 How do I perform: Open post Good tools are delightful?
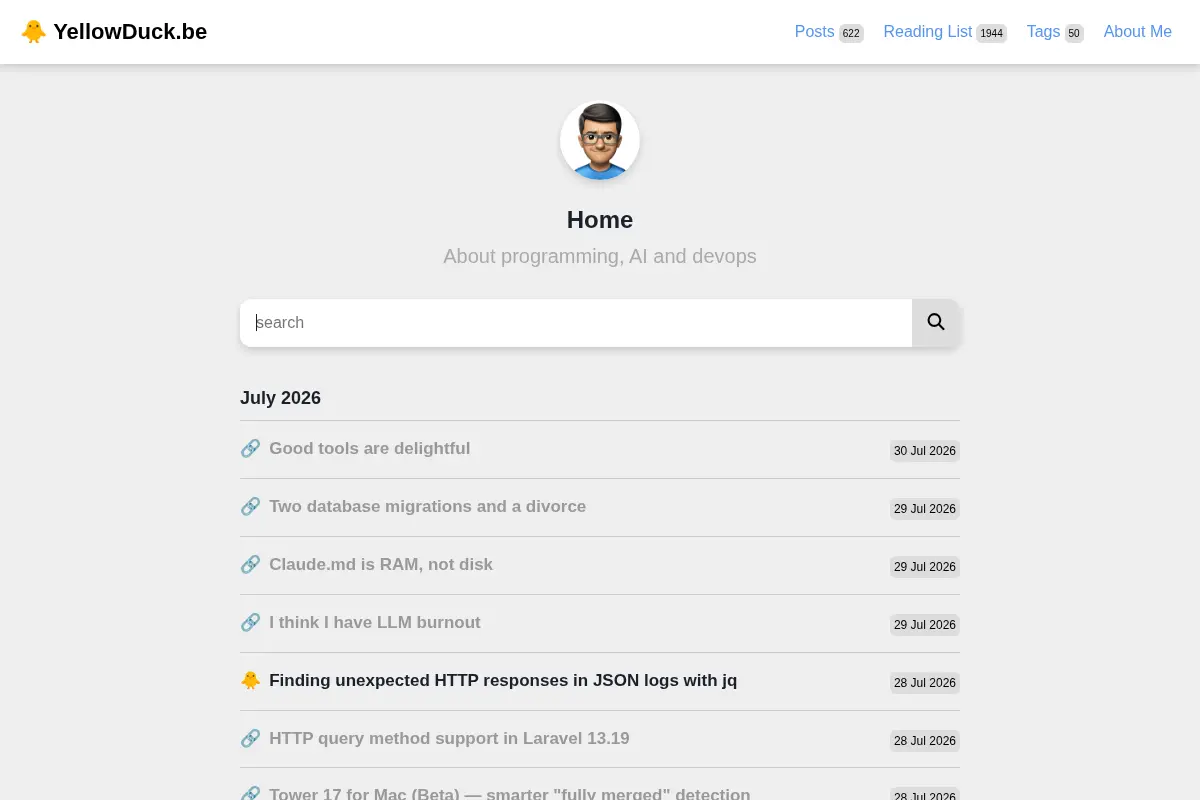[x=369, y=449]
